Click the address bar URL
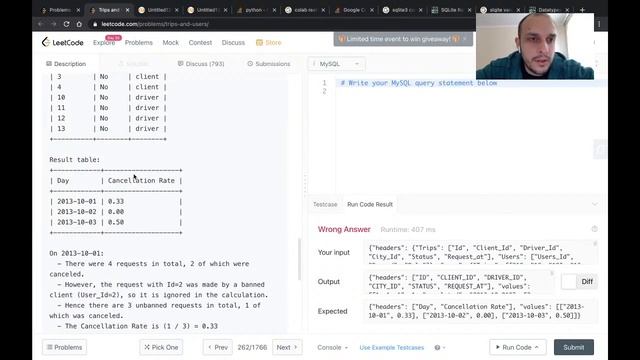 (155, 24)
